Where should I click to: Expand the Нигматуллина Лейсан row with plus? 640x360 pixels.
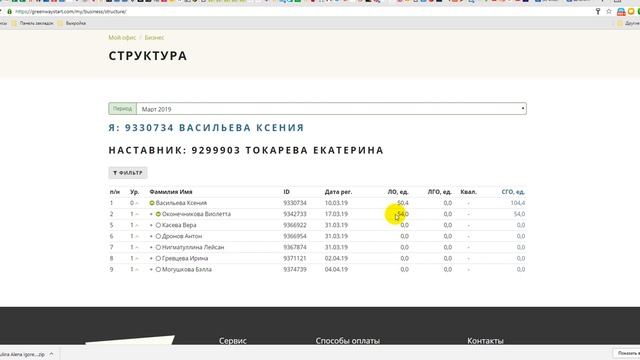click(151, 247)
